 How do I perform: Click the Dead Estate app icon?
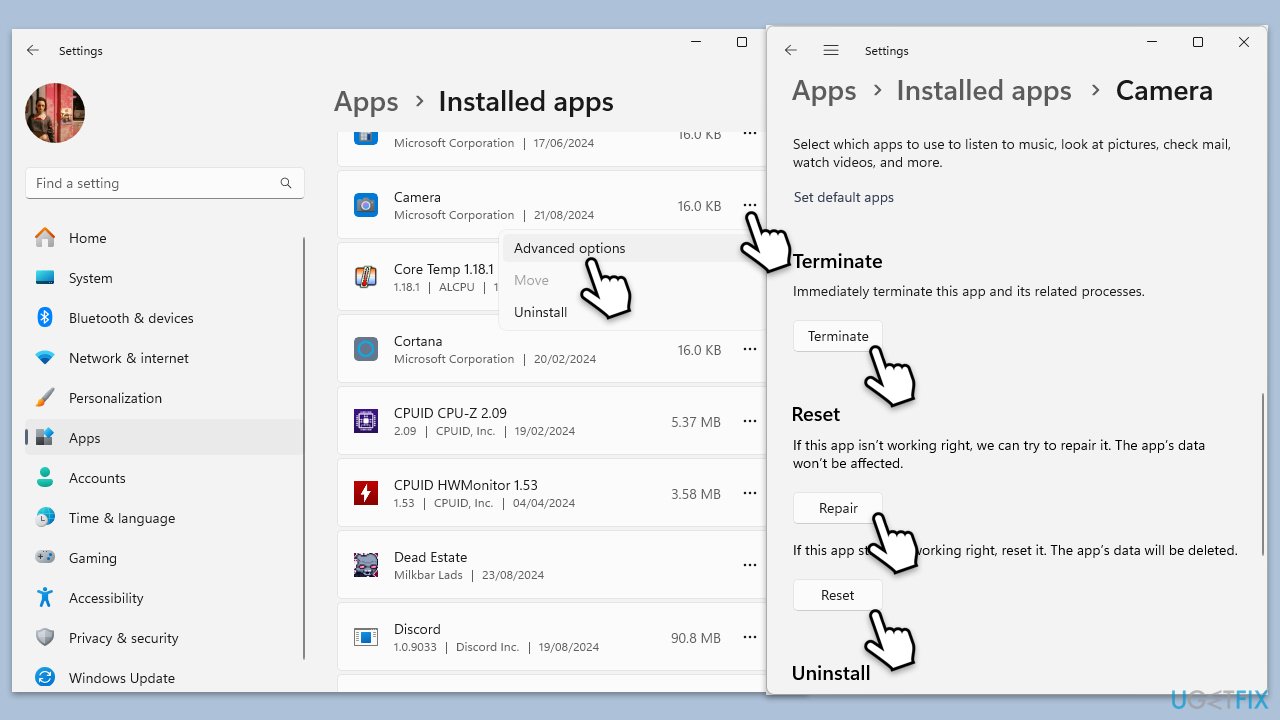pos(366,565)
